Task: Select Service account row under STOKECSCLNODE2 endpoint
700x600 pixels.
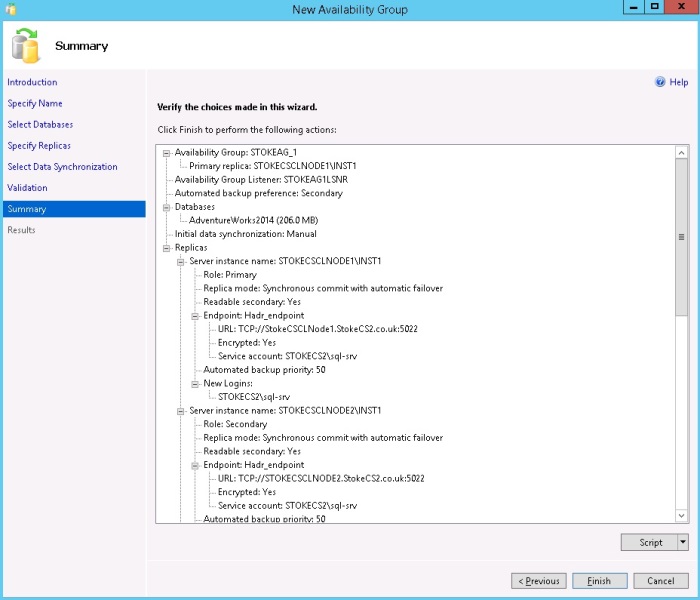Action: (288, 506)
